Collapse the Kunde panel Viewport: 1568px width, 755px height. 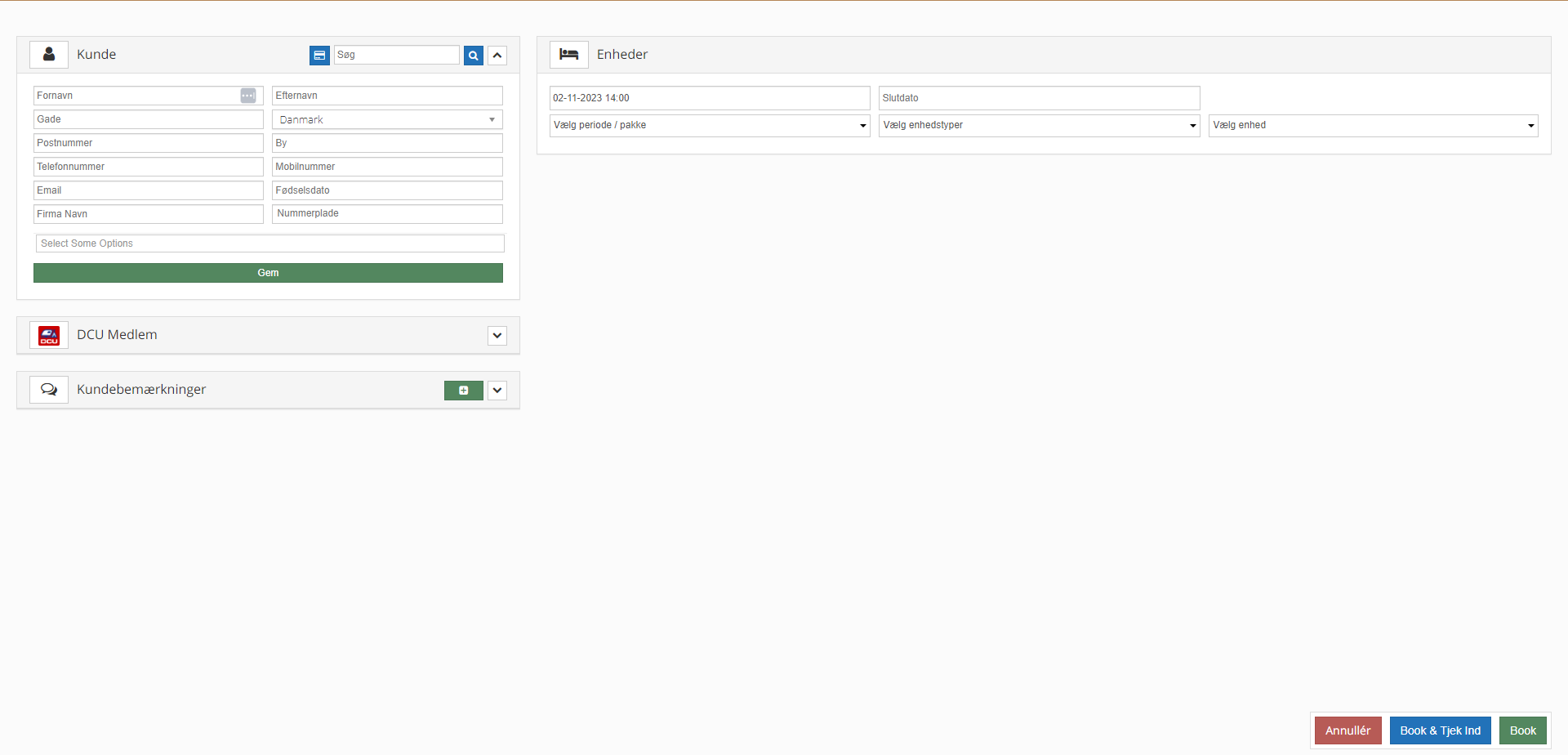tap(497, 55)
